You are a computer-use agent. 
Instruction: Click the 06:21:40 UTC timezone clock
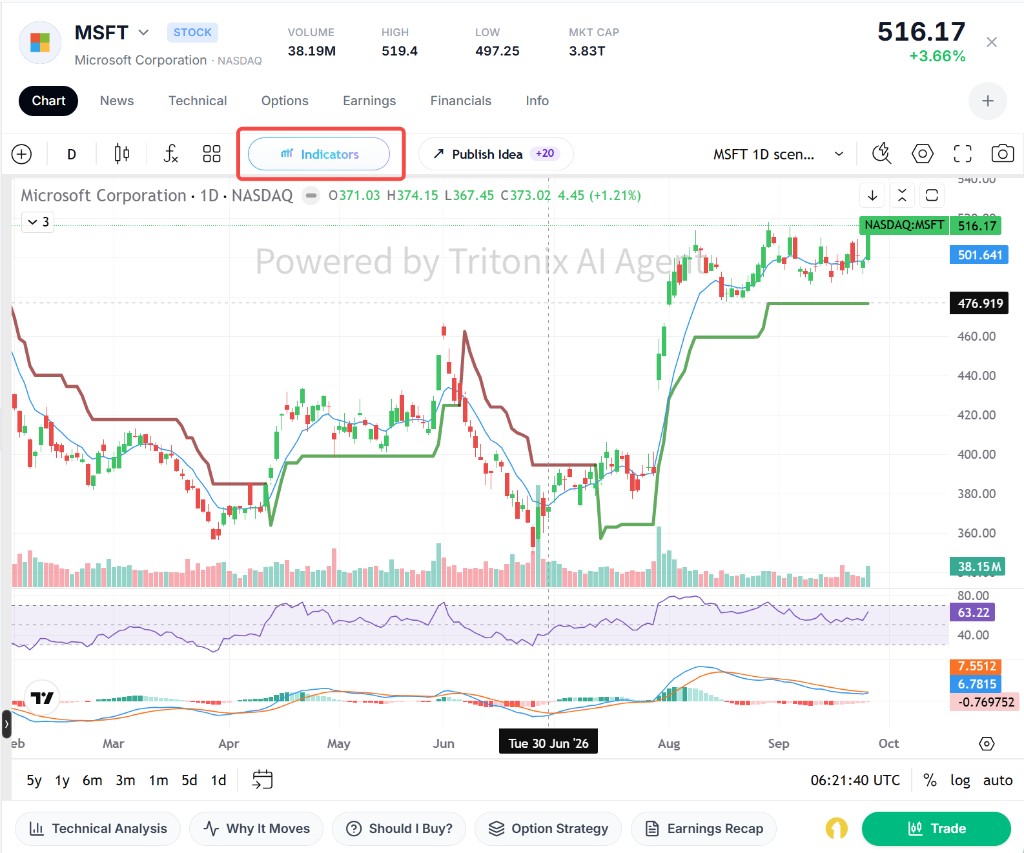pos(855,780)
